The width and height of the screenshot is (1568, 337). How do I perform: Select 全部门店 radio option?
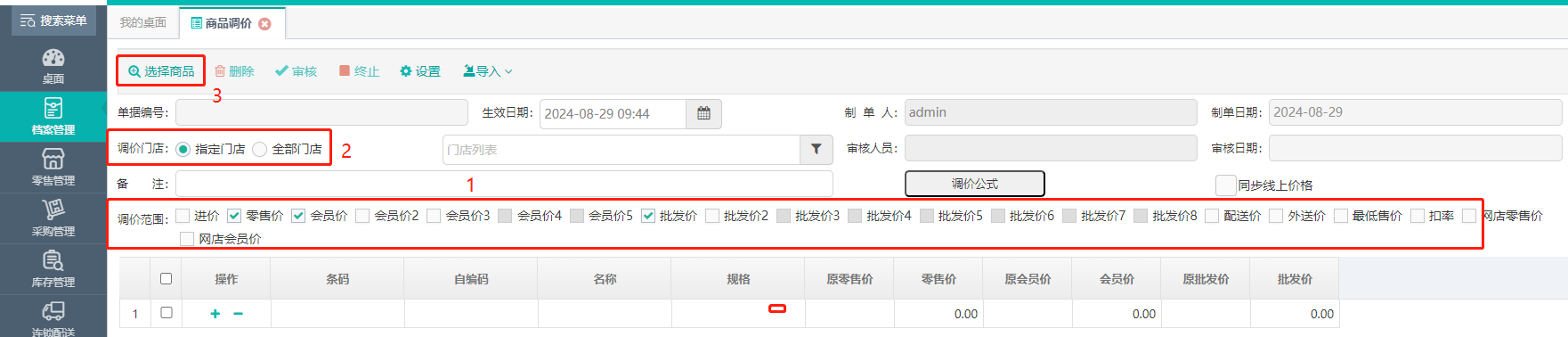[260, 149]
